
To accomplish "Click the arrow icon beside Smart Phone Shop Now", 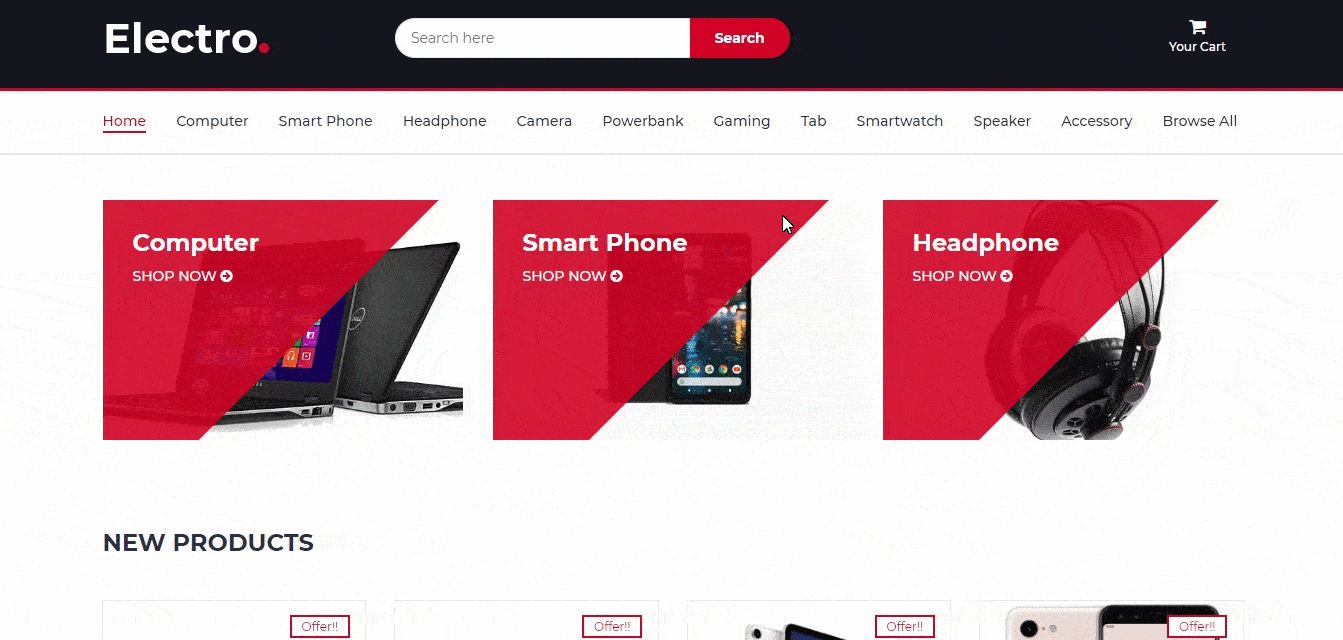I will click(617, 276).
